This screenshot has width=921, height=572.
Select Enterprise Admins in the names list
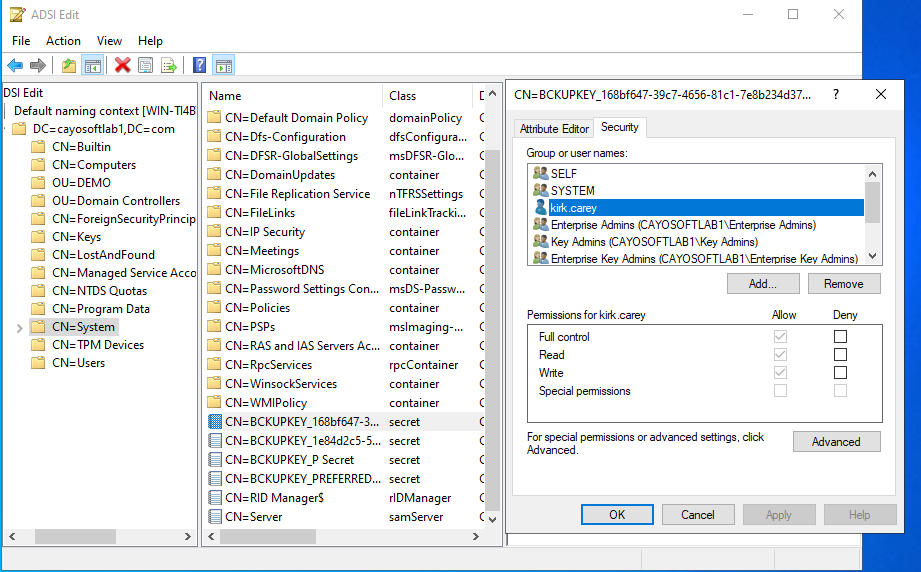pos(682,225)
